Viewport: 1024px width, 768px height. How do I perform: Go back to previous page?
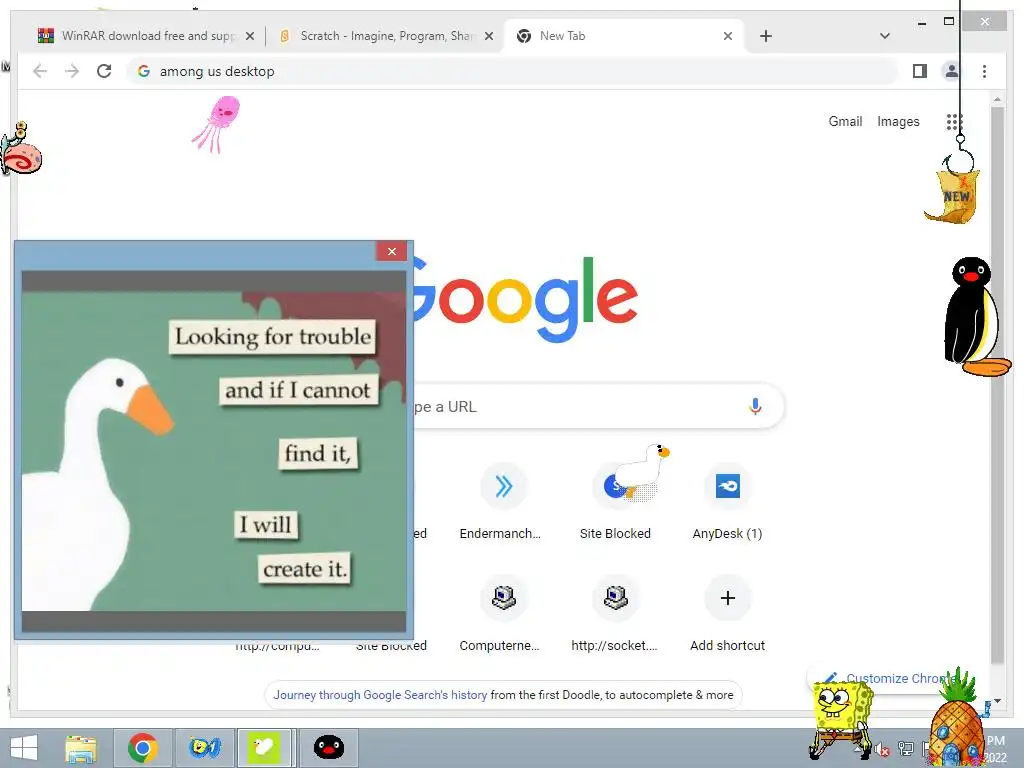[x=40, y=71]
